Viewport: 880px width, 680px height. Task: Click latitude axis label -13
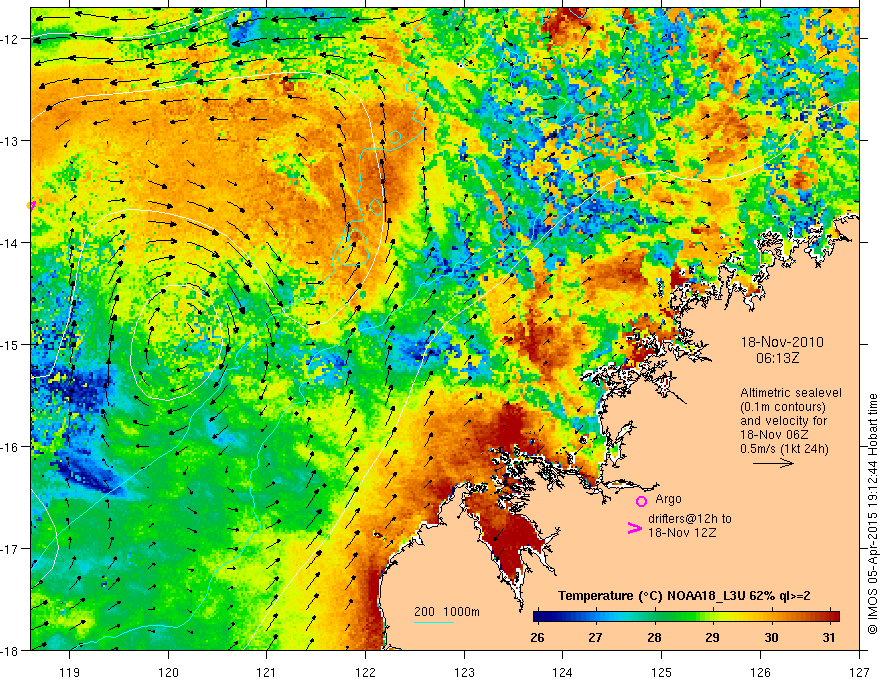pos(10,140)
